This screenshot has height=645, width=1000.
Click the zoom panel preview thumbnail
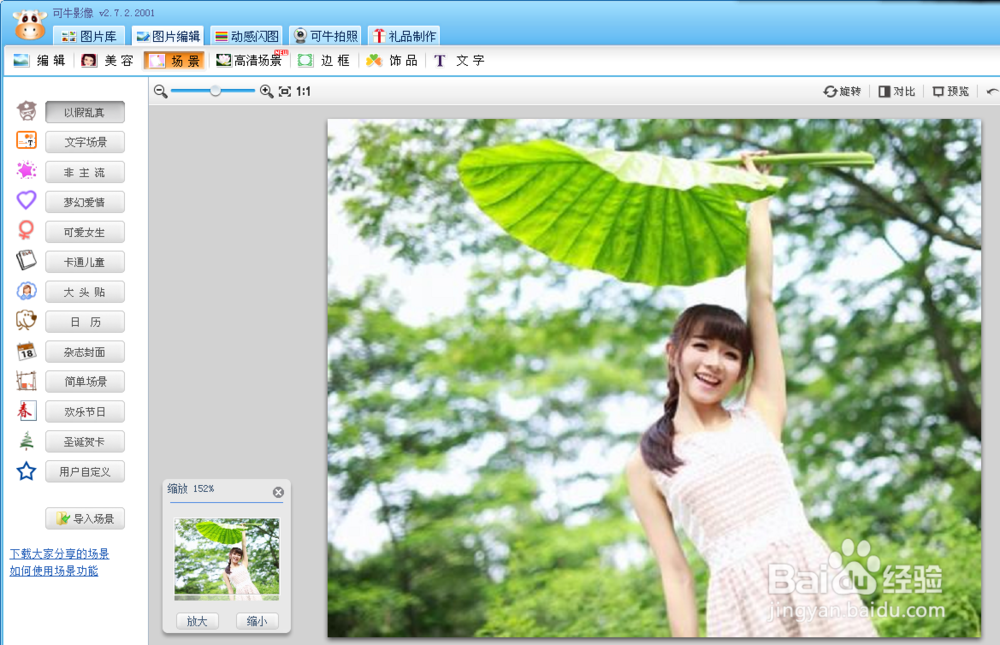(x=227, y=559)
